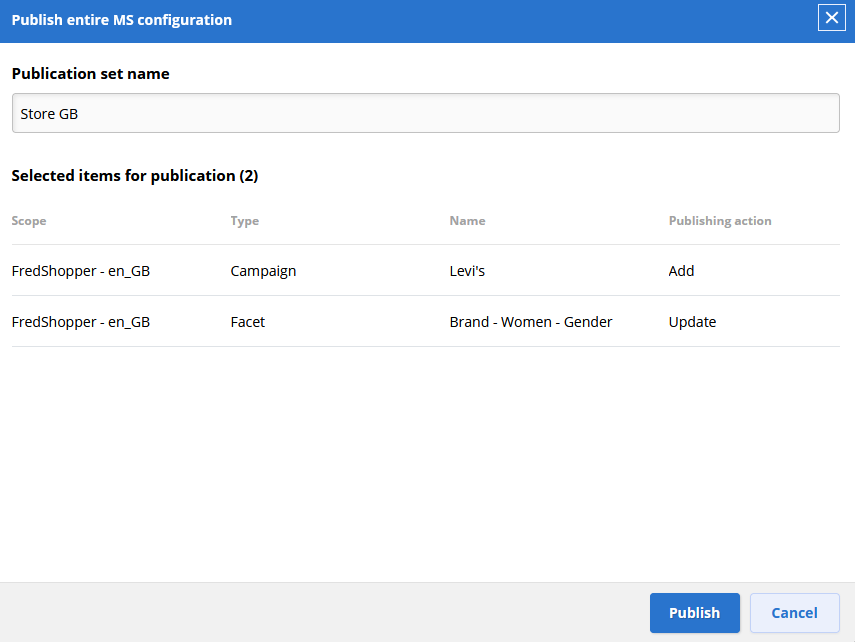Click the Levi's name cell

pyautogui.click(x=467, y=270)
